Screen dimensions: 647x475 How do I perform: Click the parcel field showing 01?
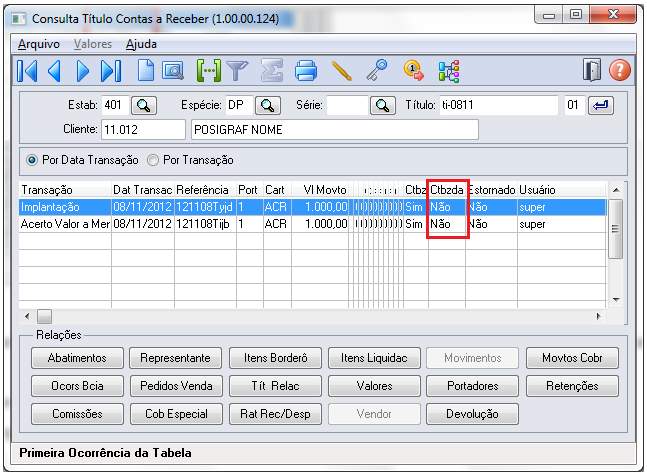pyautogui.click(x=574, y=105)
